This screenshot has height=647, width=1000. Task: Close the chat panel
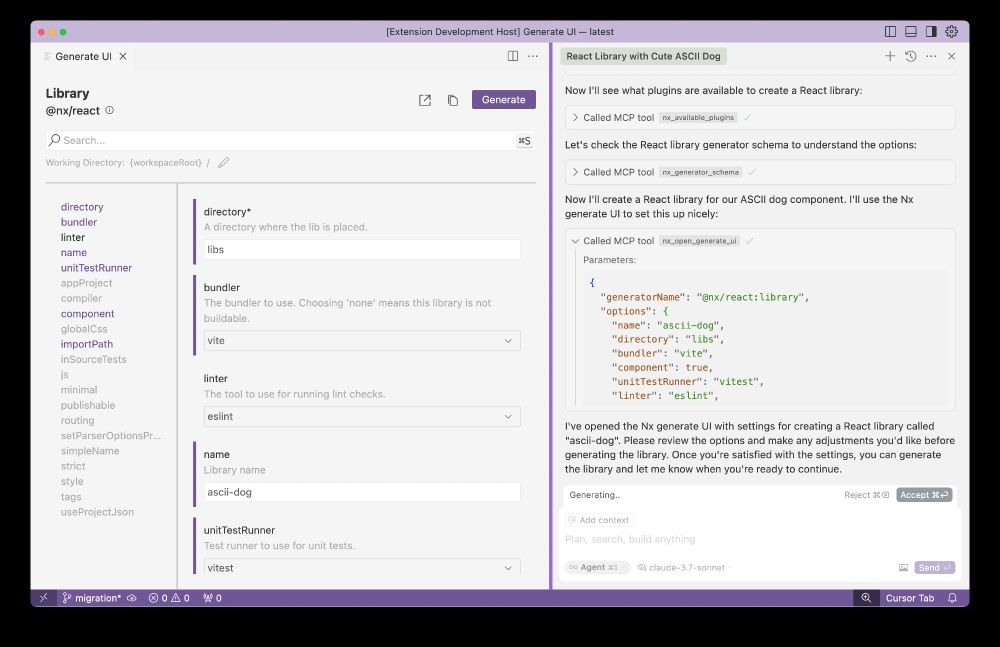pos(952,56)
